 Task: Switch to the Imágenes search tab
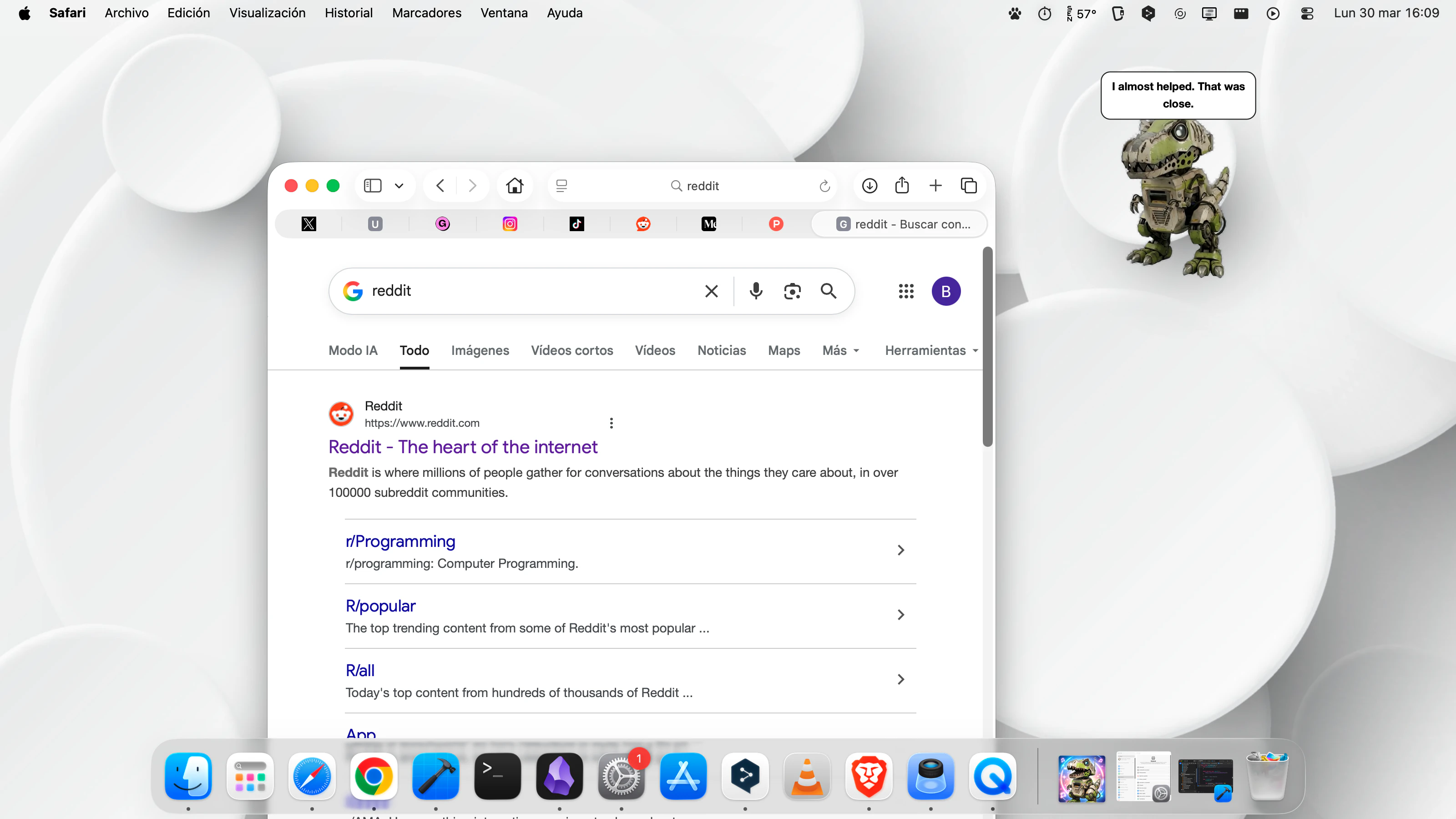click(x=480, y=350)
